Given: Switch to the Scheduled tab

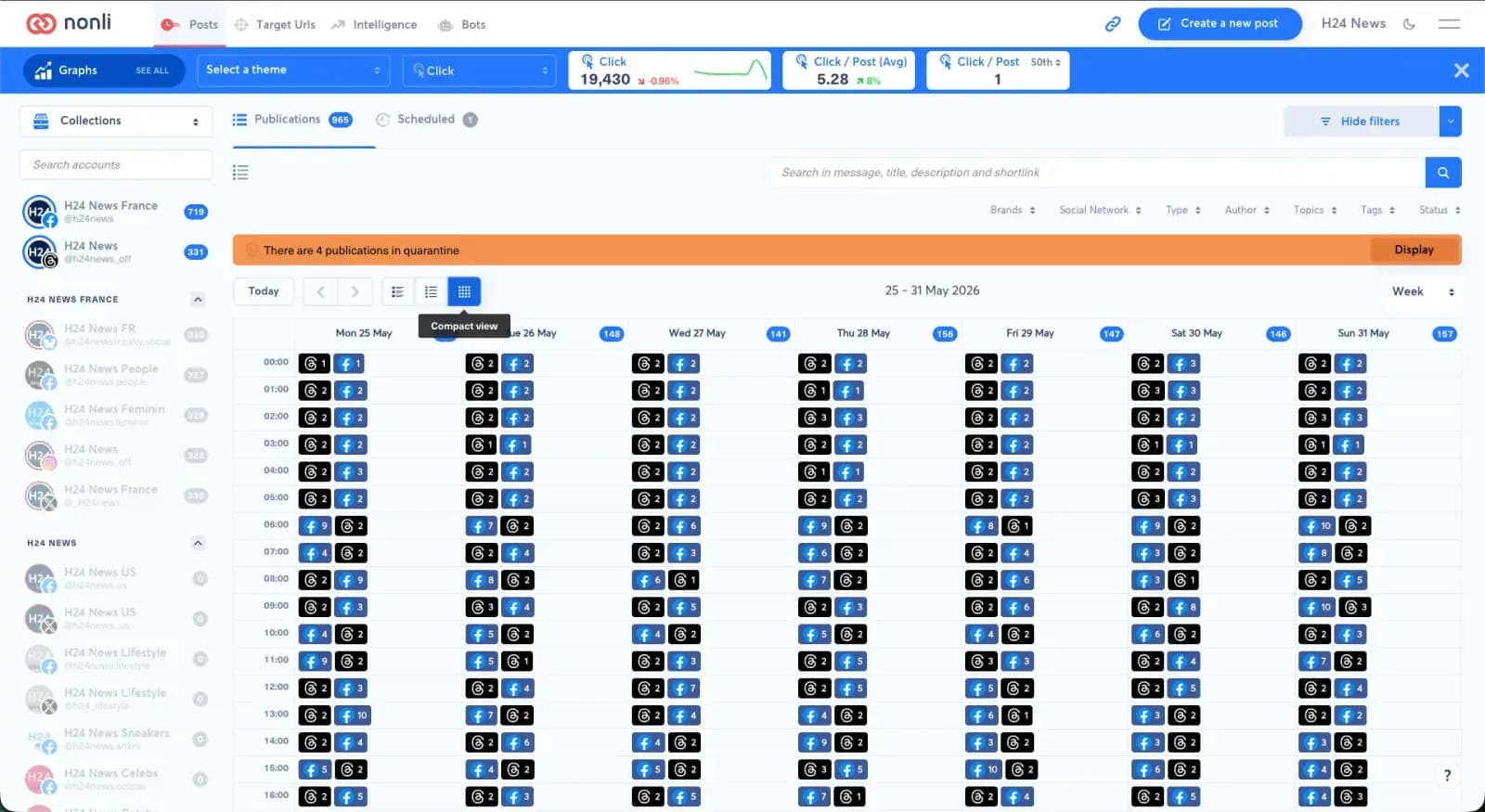Looking at the screenshot, I should (426, 120).
